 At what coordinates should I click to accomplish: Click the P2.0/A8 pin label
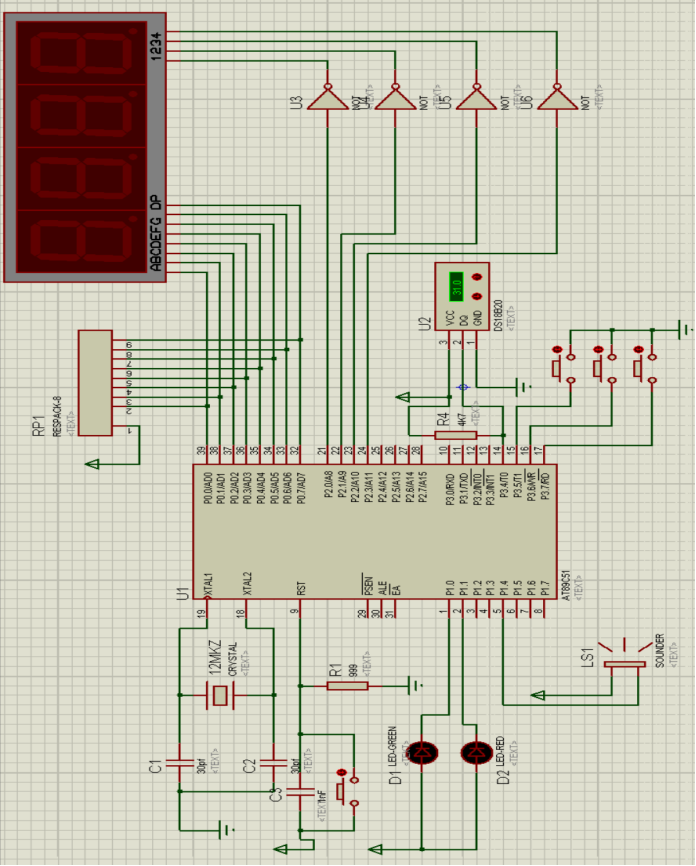point(328,484)
